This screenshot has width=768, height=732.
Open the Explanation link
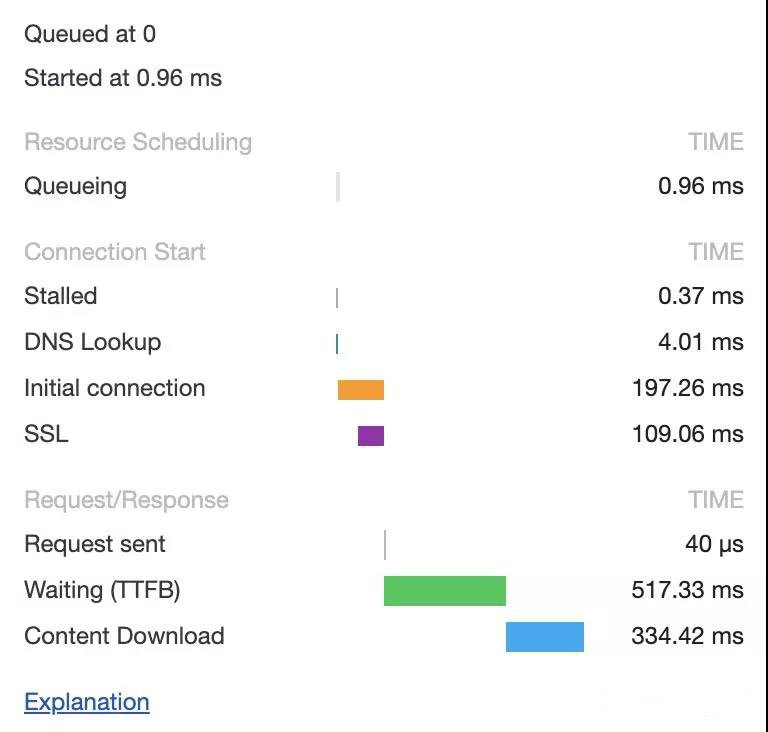pos(87,702)
